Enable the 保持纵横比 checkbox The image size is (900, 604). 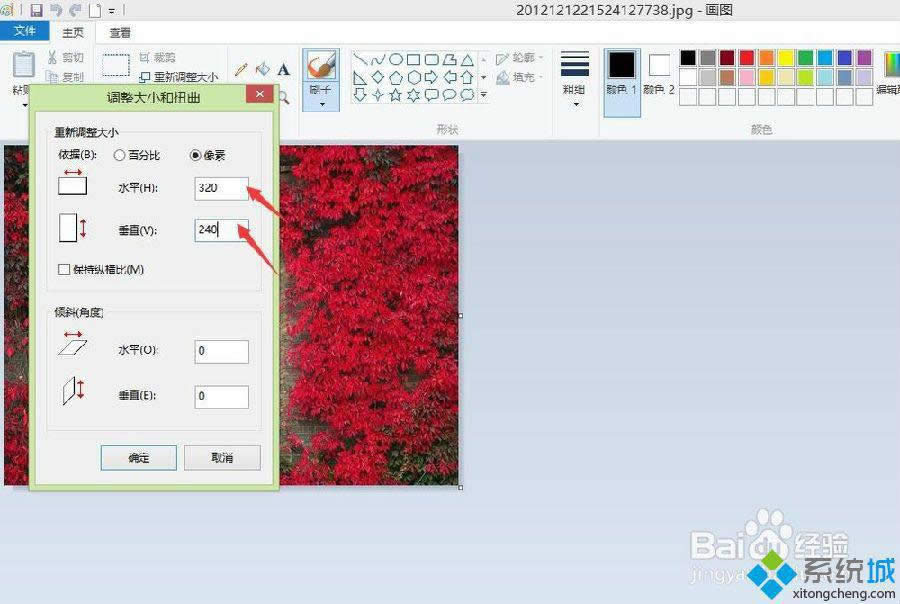[x=63, y=269]
